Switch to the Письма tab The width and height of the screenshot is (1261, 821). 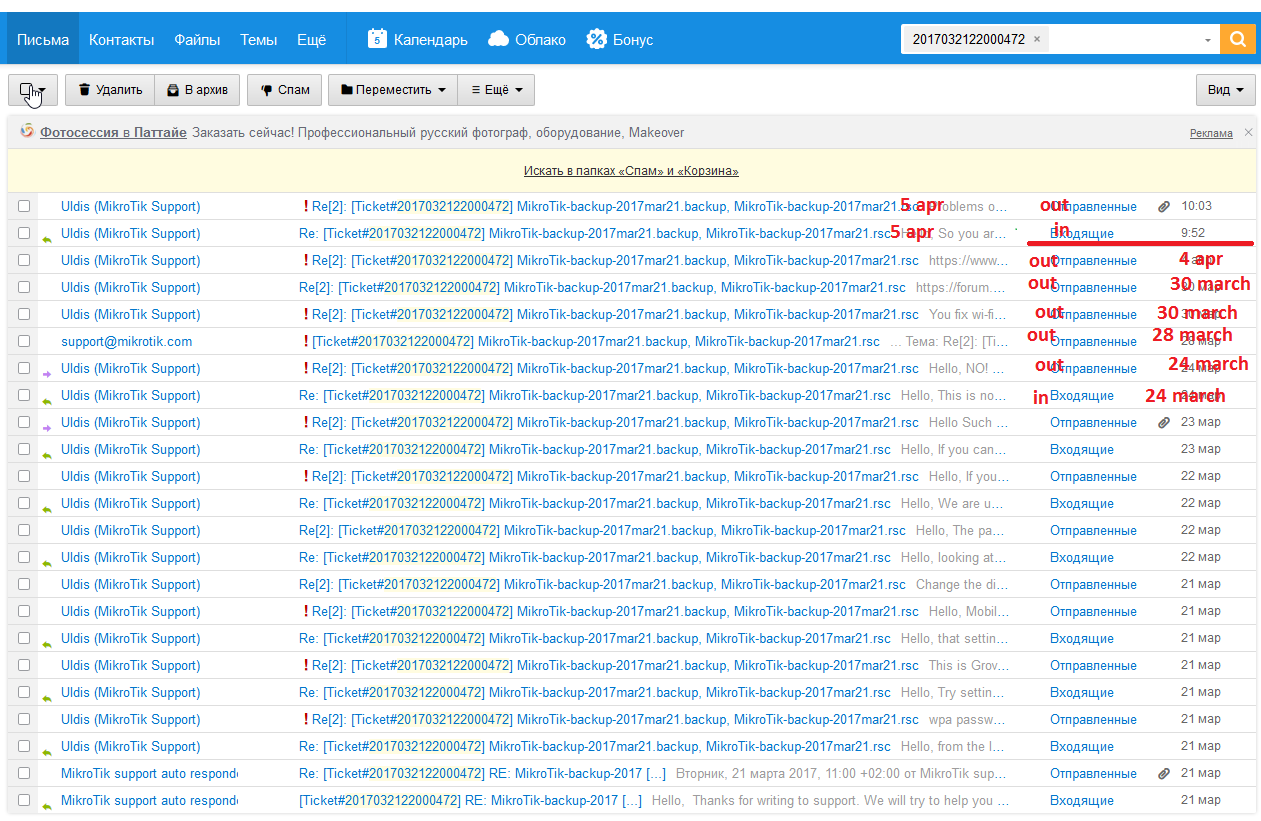pos(43,40)
